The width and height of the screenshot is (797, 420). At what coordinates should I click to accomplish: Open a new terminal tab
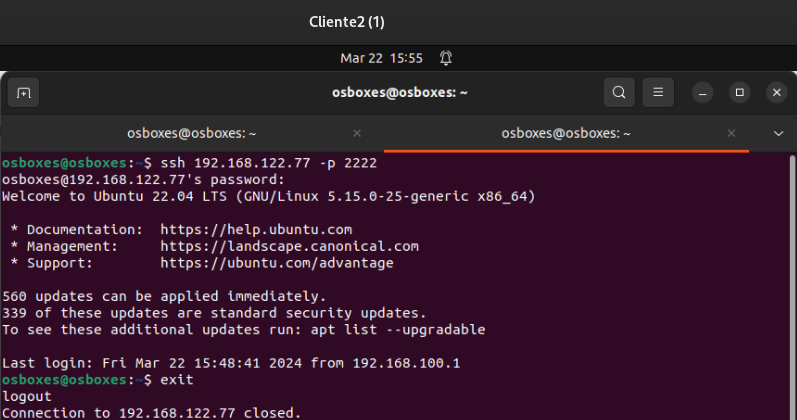23,93
